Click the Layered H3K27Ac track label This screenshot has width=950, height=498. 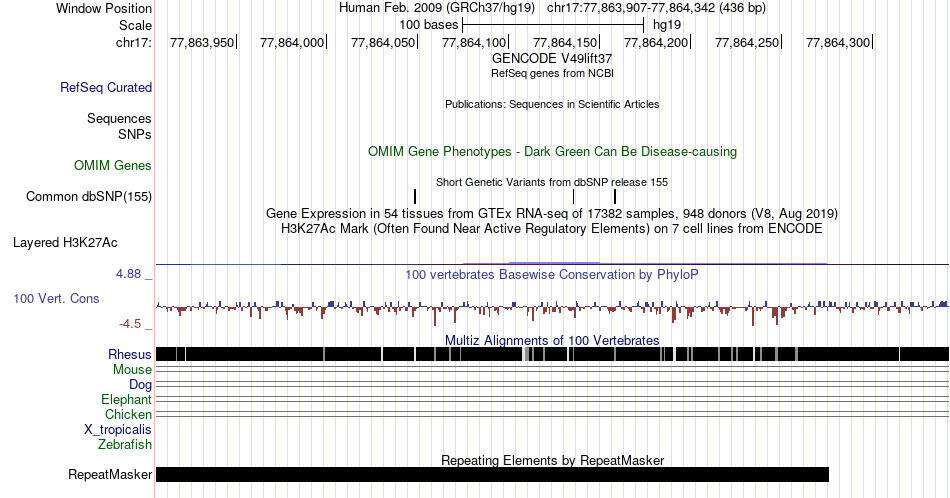(x=65, y=242)
